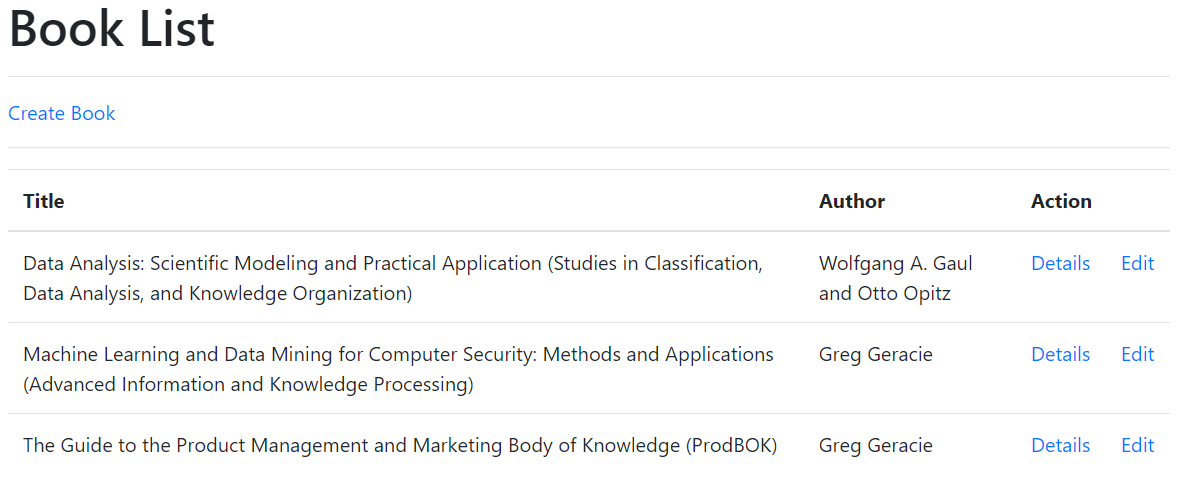The width and height of the screenshot is (1184, 487).
Task: Show Details for the ProdBOK guide
Action: [x=1060, y=445]
